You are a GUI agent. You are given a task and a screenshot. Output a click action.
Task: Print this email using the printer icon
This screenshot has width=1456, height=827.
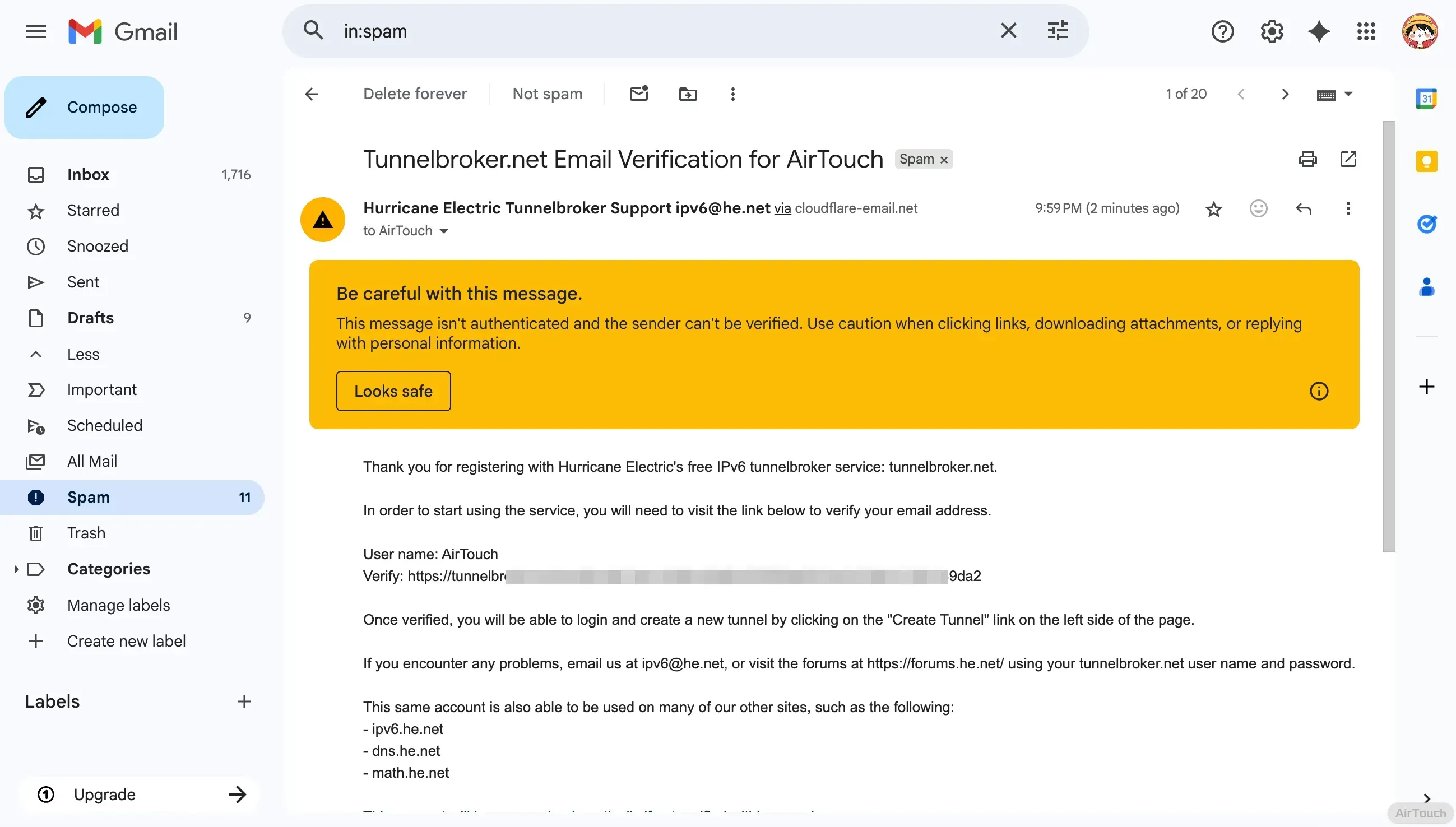(x=1307, y=159)
